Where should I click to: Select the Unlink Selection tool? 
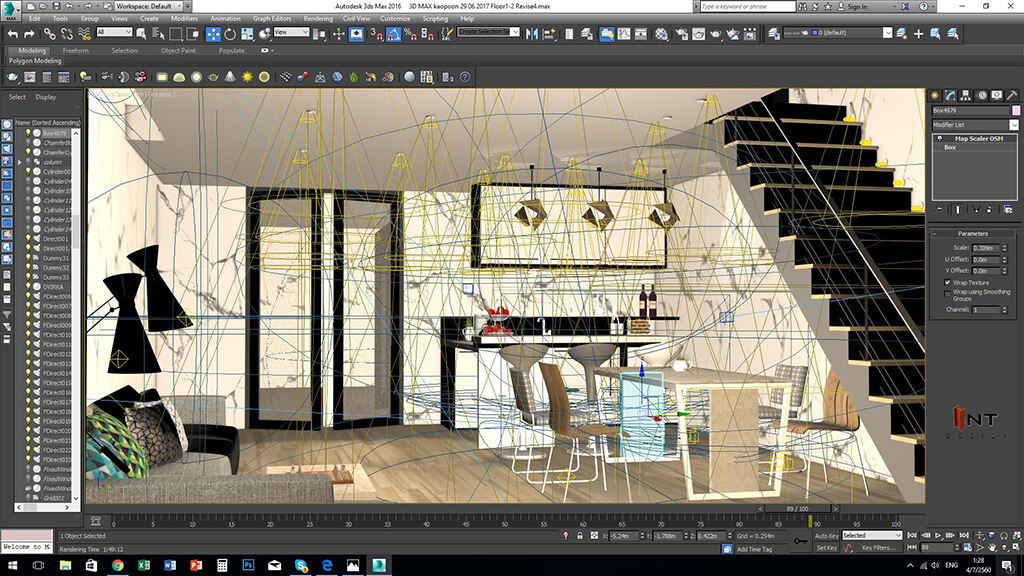tap(67, 33)
